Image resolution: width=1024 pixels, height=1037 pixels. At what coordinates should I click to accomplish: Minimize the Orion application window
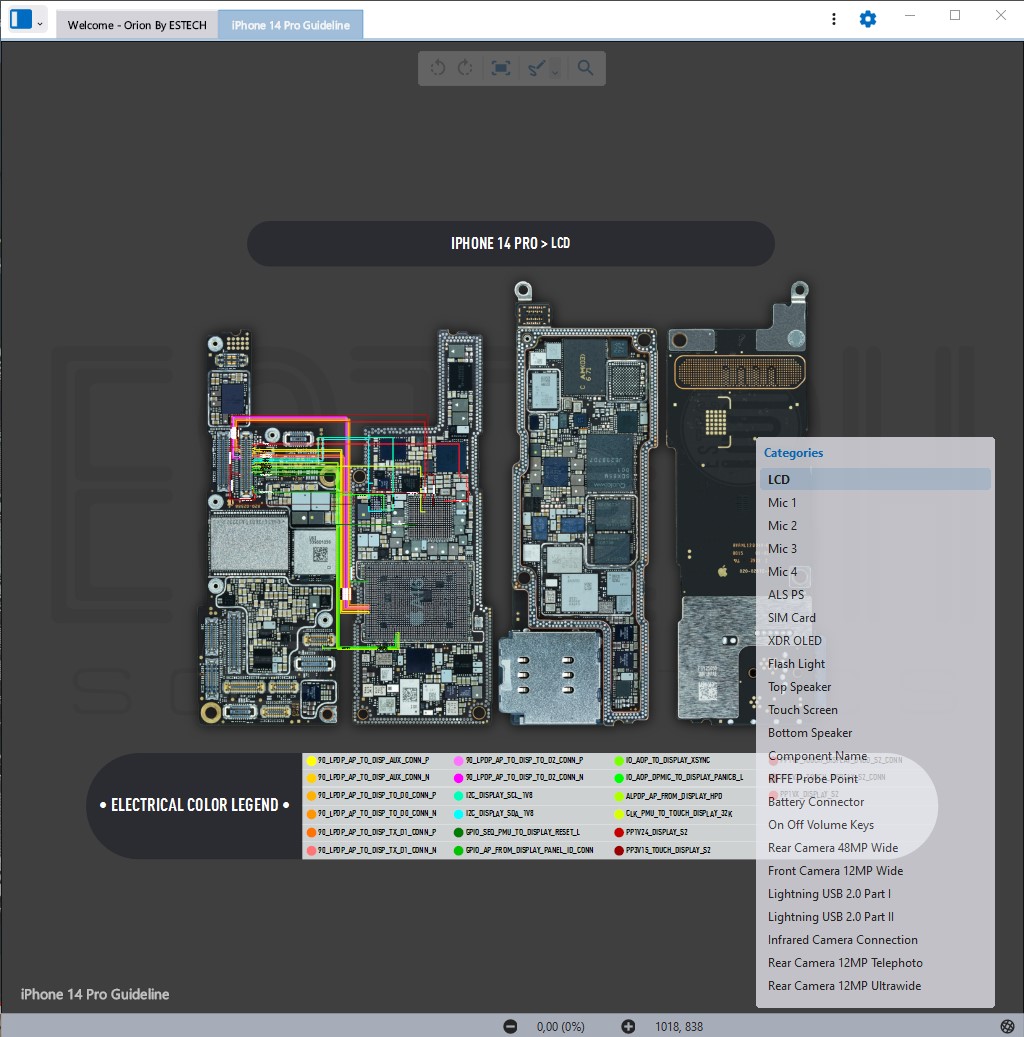pyautogui.click(x=910, y=15)
